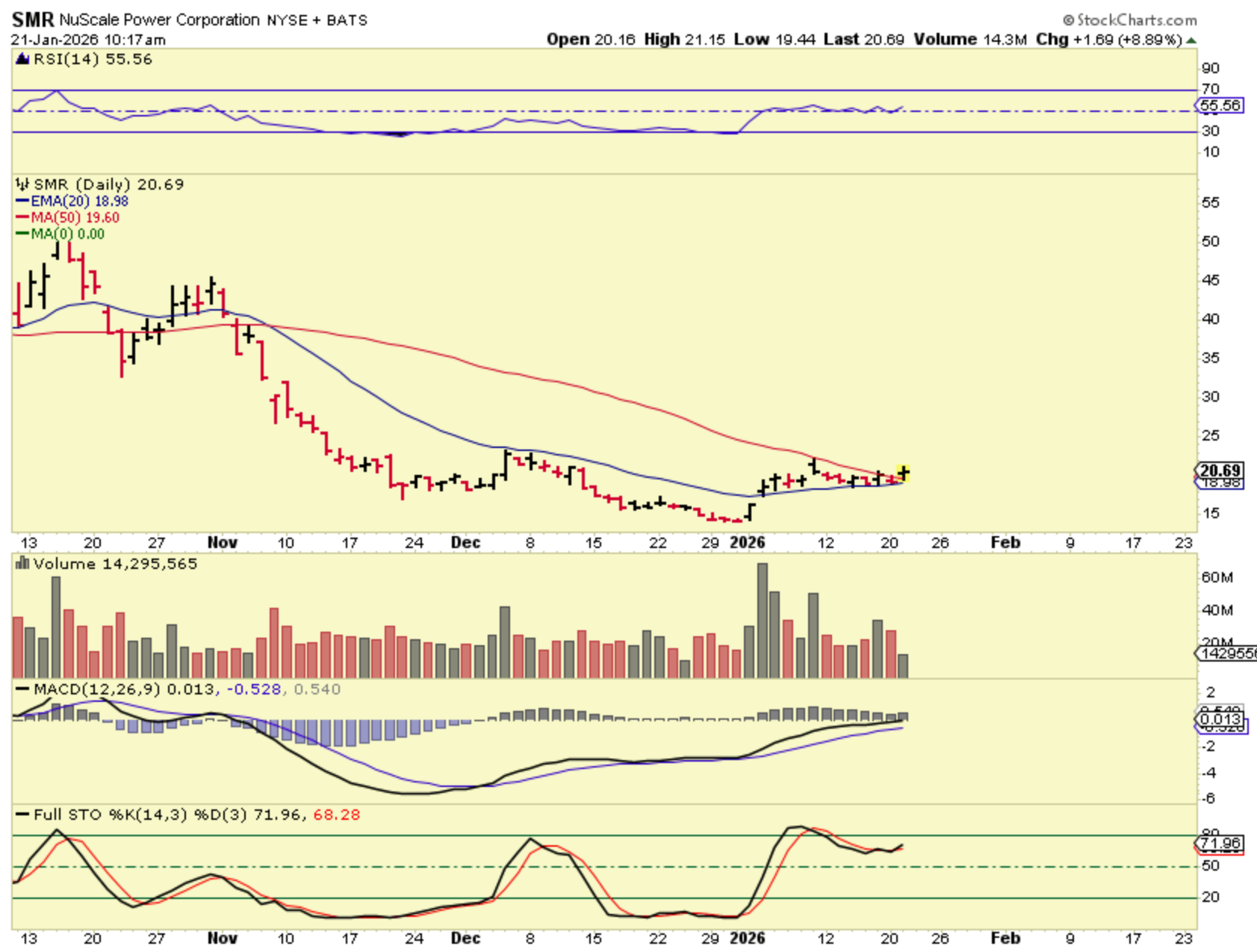Click the bold SMR ticker symbol in header
This screenshot has width=1257, height=952.
point(33,19)
